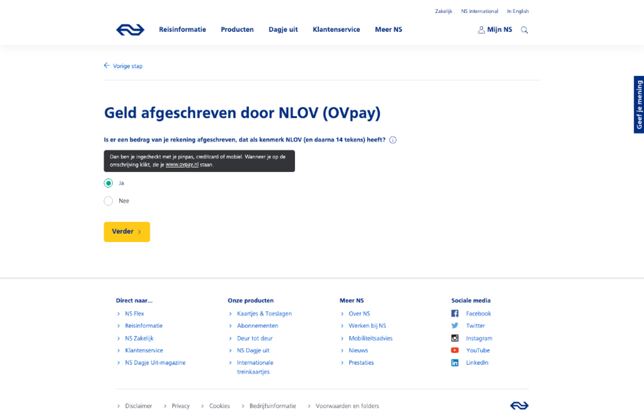644x419 pixels.
Task: Open the www.ovpay.nl link in tooltip
Action: tap(182, 165)
